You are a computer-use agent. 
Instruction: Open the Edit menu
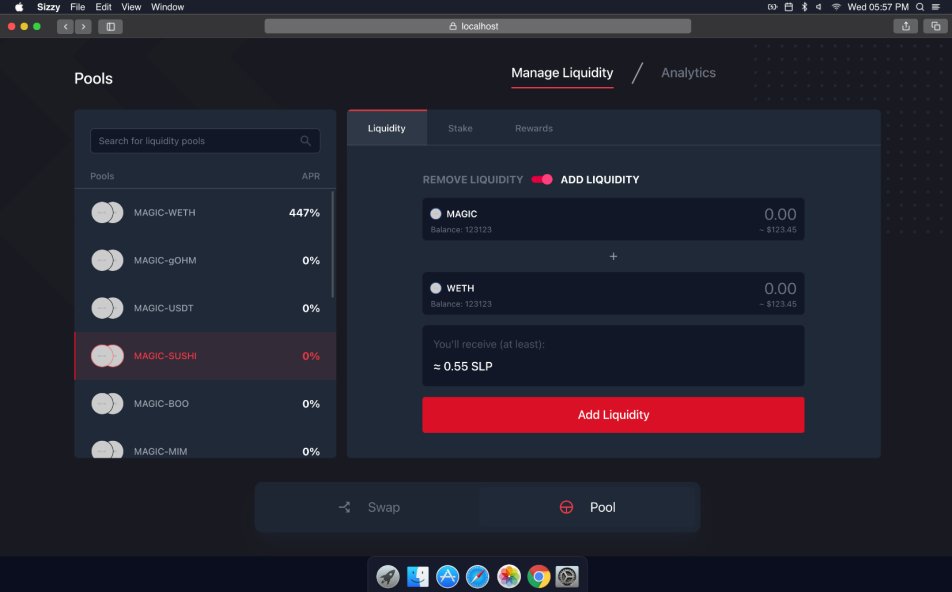(103, 7)
